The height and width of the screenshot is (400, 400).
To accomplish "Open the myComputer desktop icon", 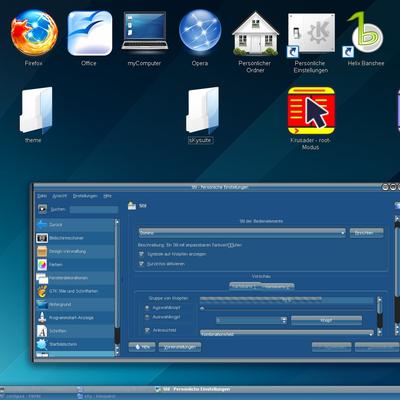I will [145, 31].
